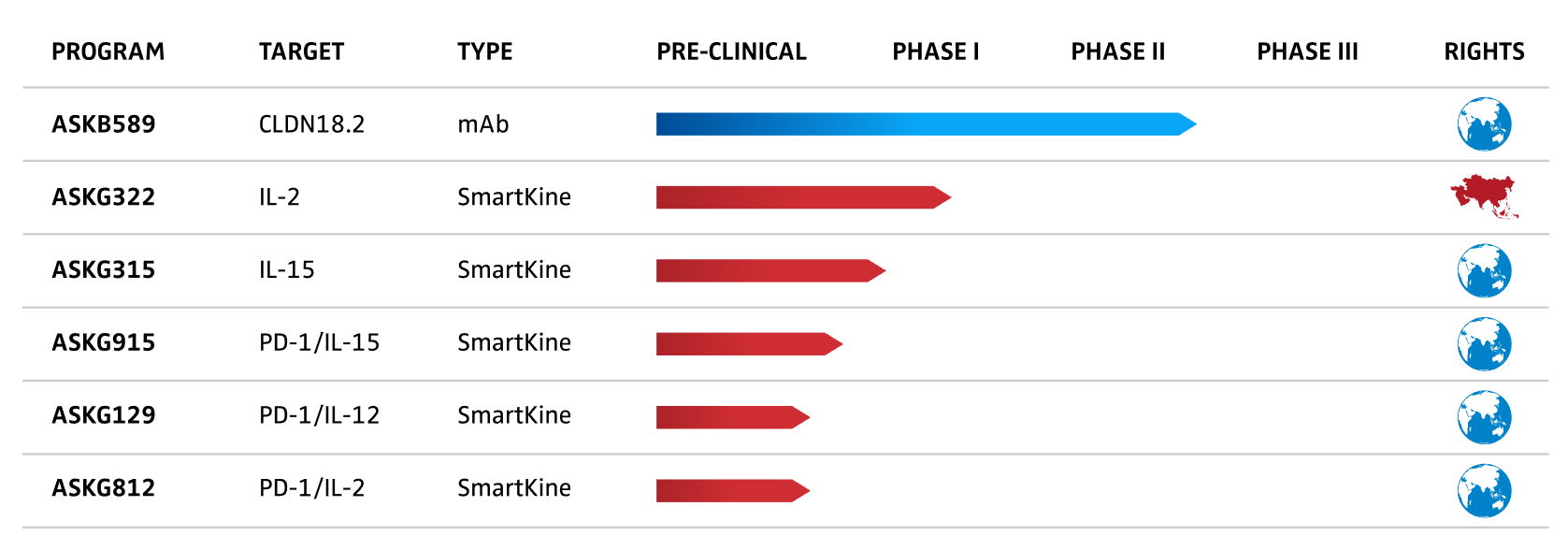Click the globe rights icon for ASKG812
1568x550 pixels.
click(x=1484, y=489)
